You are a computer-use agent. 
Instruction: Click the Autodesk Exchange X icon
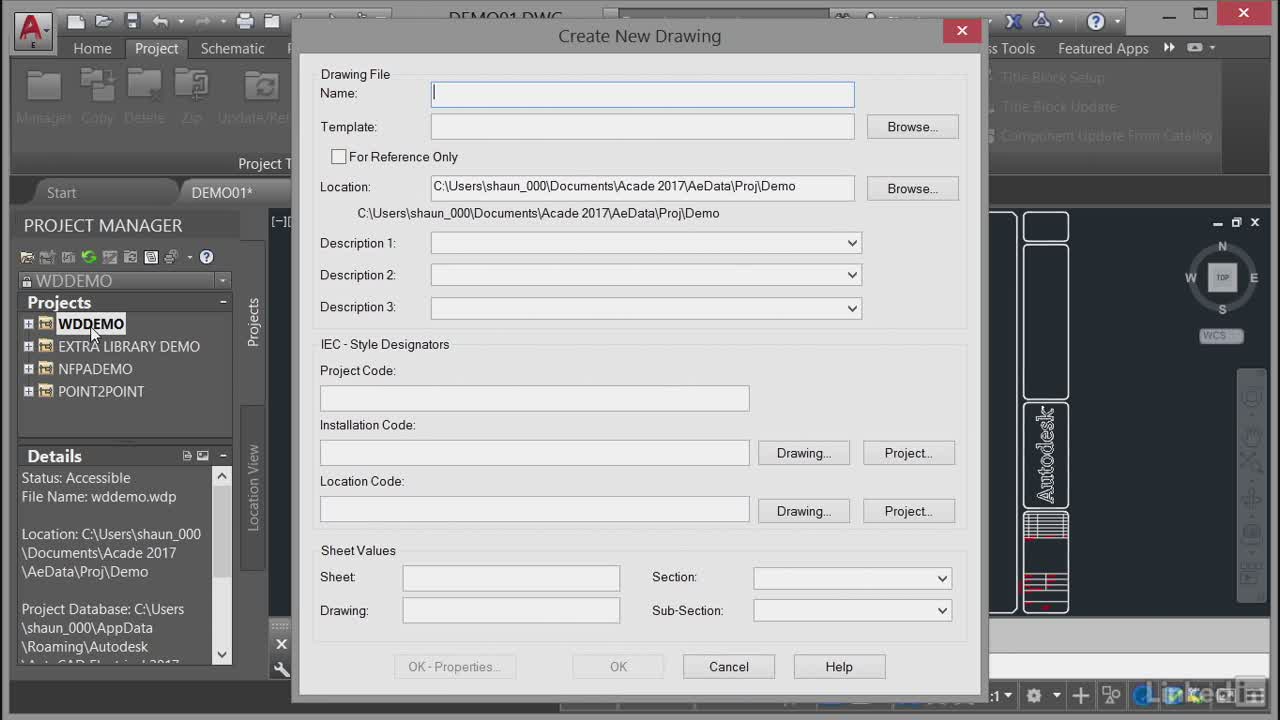pyautogui.click(x=1014, y=21)
